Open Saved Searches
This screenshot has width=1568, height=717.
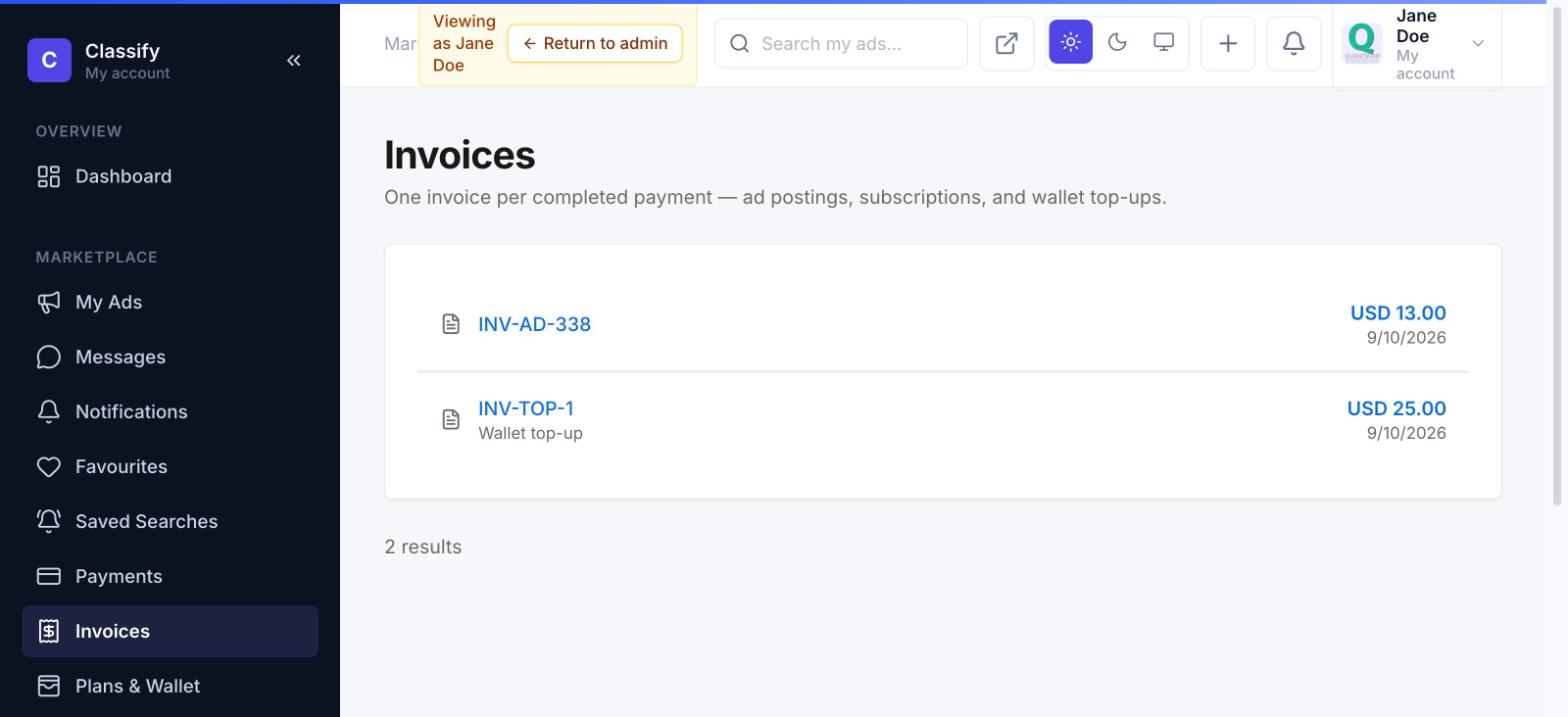(x=170, y=522)
